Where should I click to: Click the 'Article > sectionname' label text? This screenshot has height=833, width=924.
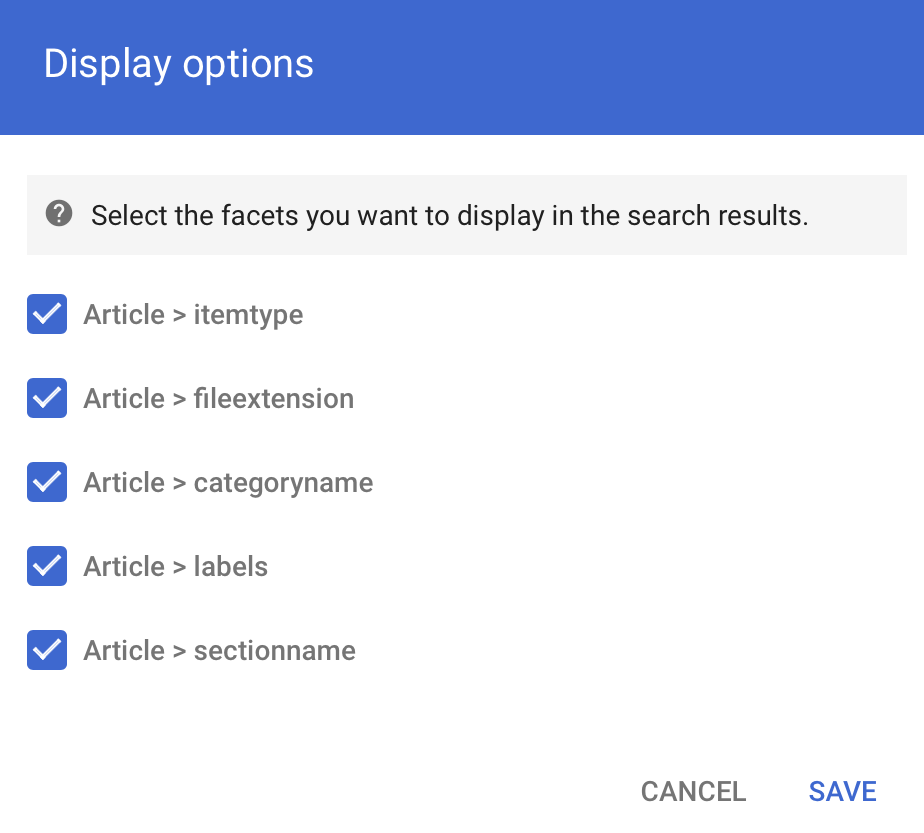coord(219,651)
